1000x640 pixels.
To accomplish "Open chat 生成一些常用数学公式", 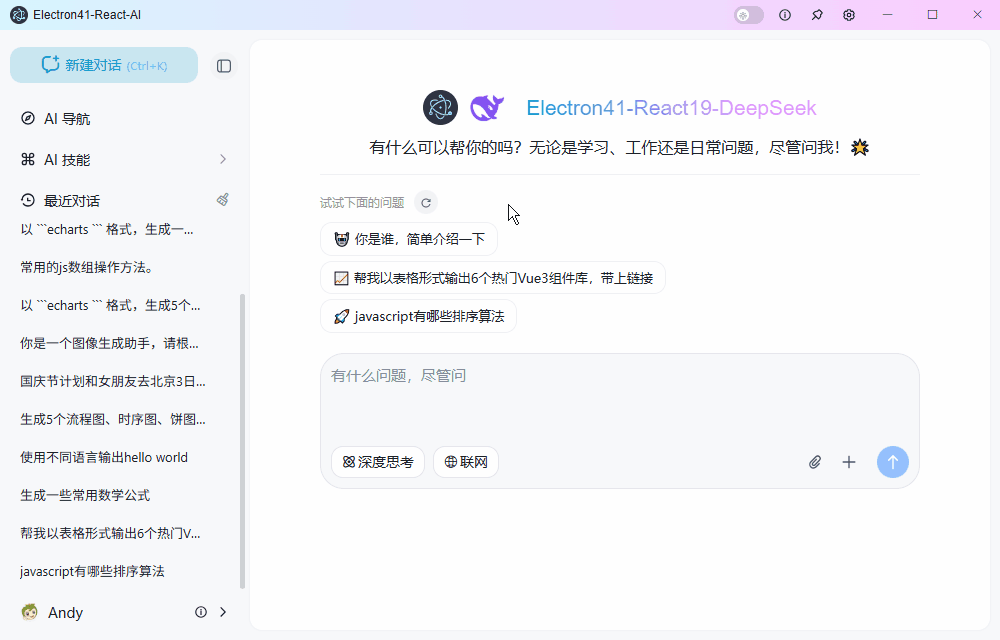I will point(85,495).
